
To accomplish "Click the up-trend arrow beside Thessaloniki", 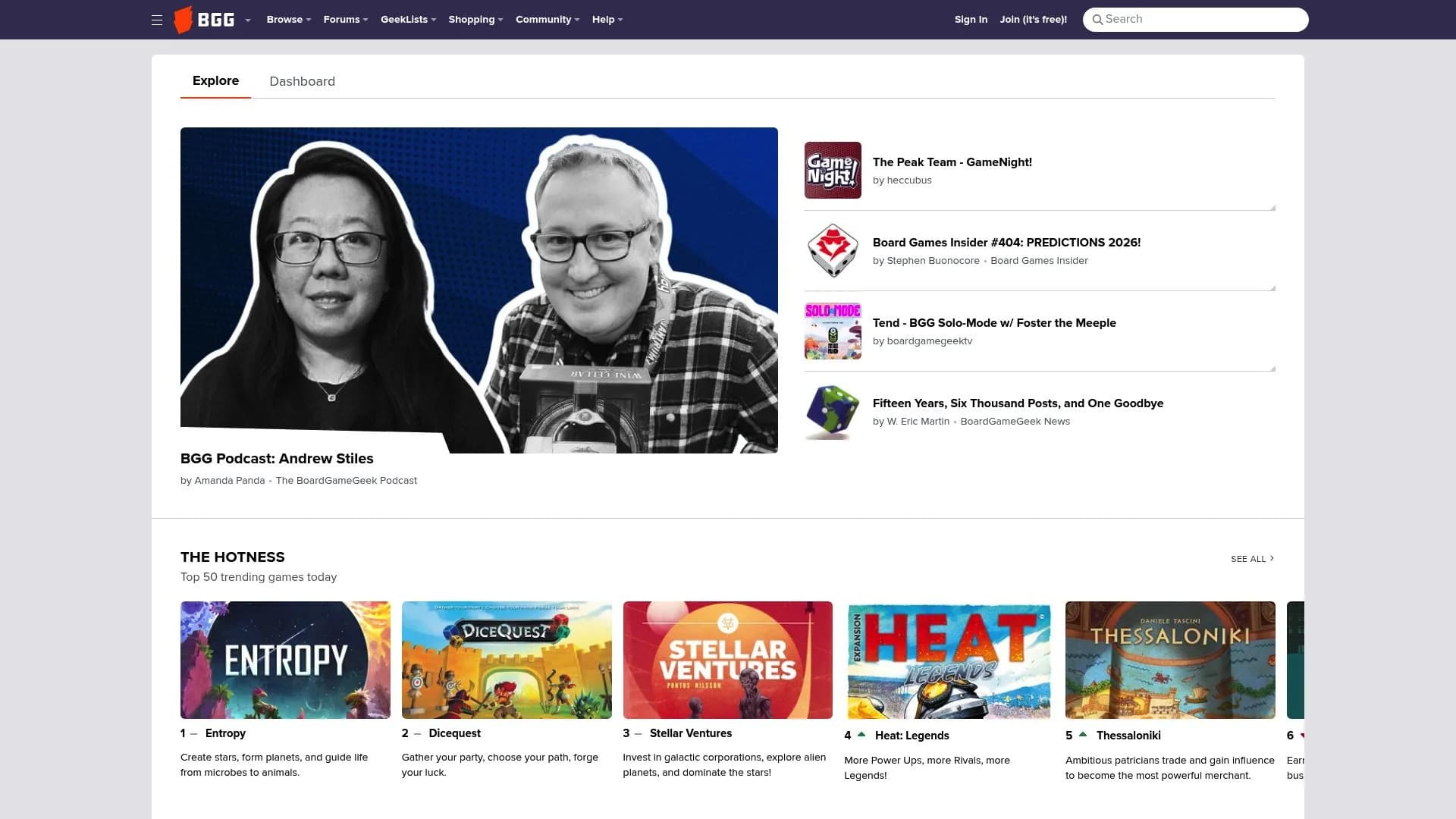I will pos(1083,734).
